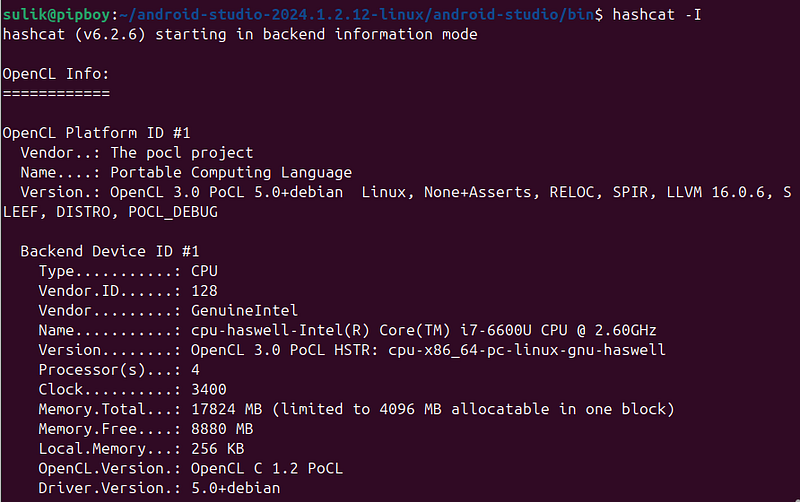Click the OpenCL Platform ID #1 line
Image resolution: width=800 pixels, height=502 pixels.
pyautogui.click(x=96, y=133)
